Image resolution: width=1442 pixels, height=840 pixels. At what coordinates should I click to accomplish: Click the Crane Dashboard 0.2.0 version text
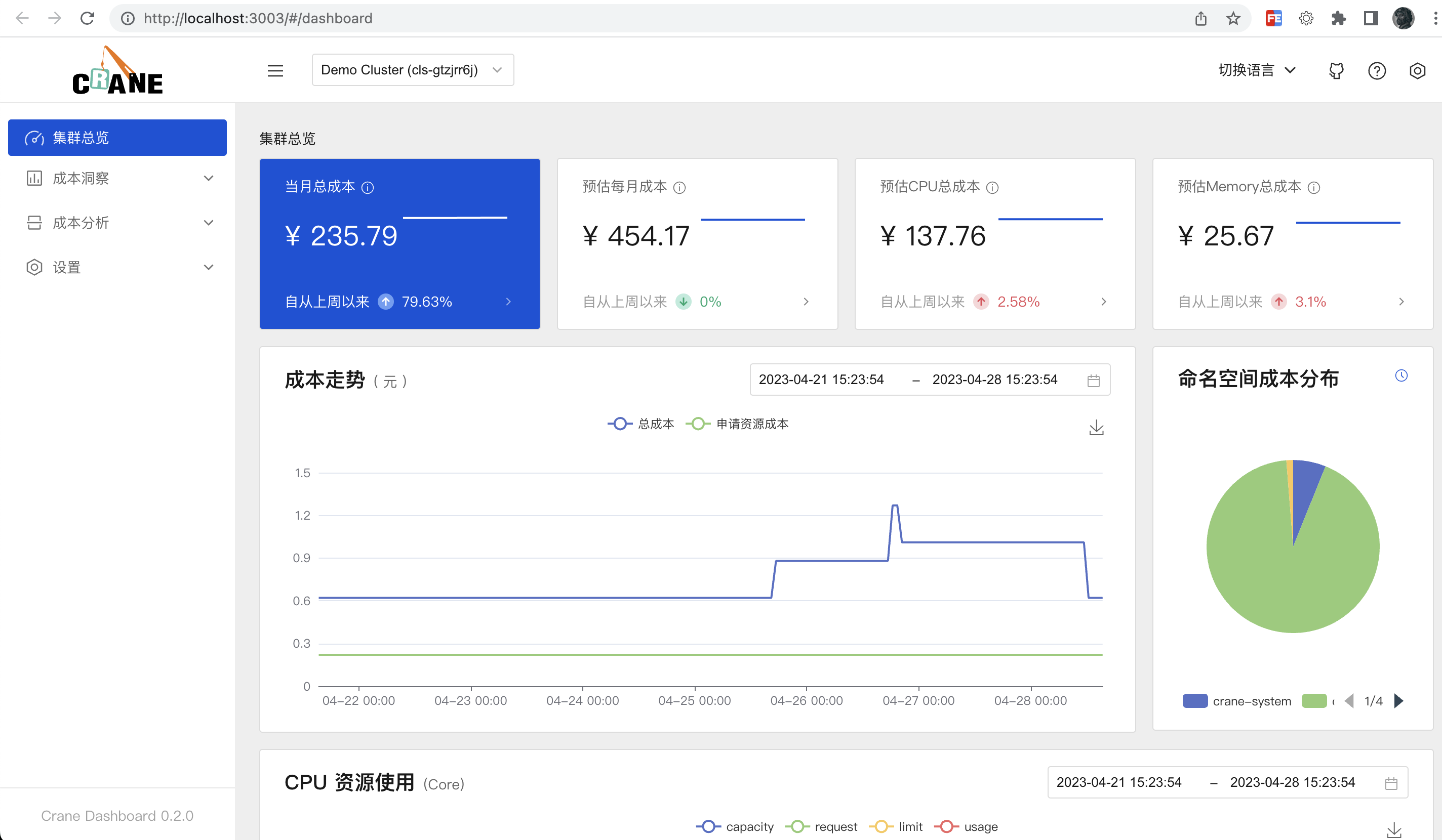[x=117, y=815]
